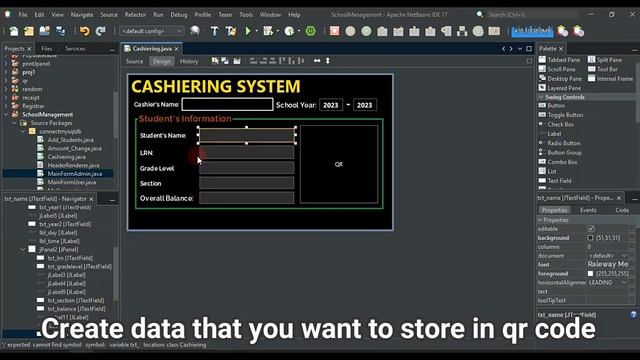Pick Radio Button from Palette
Image resolution: width=640 pixels, height=360 pixels.
click(559, 143)
